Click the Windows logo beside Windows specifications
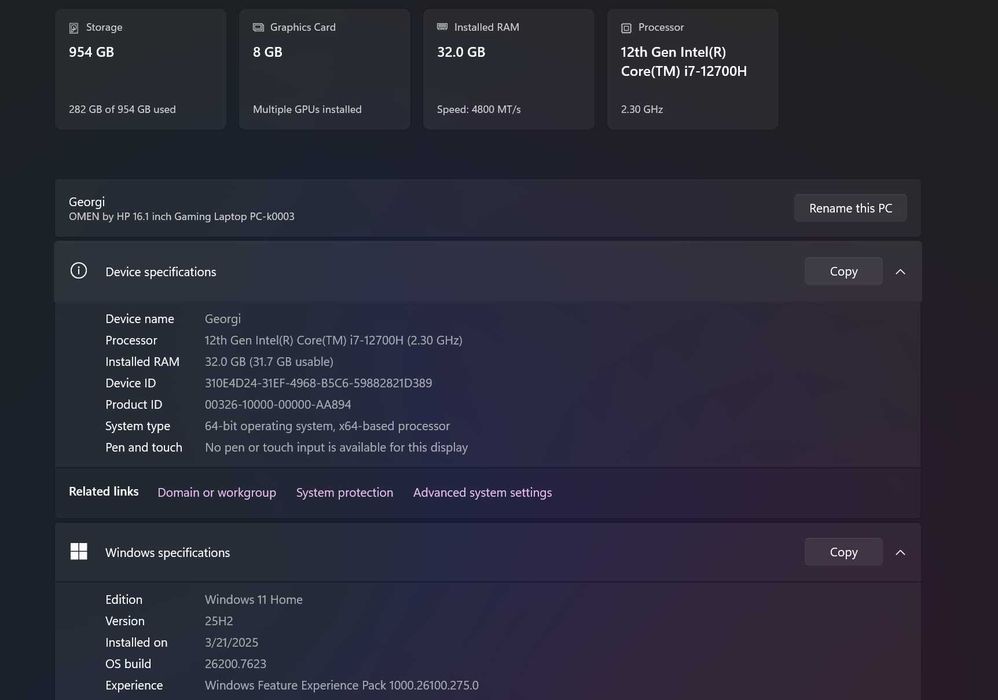The height and width of the screenshot is (700, 998). point(78,552)
